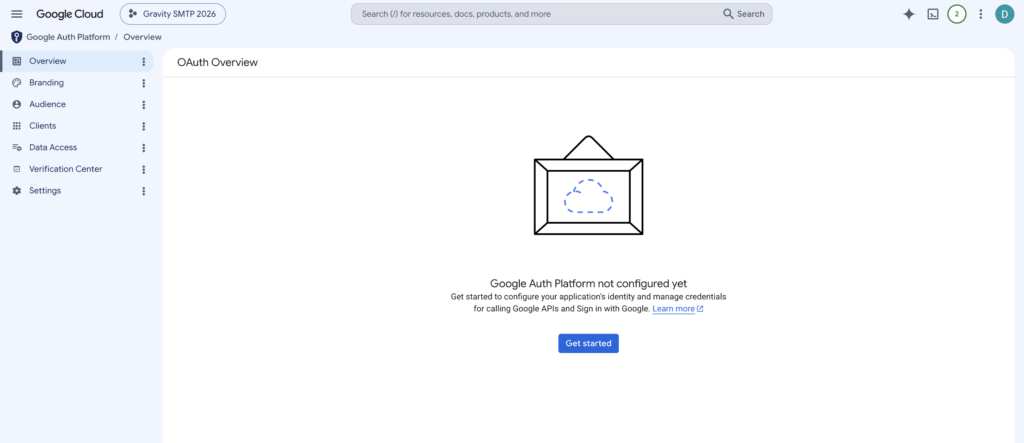Image resolution: width=1024 pixels, height=443 pixels.
Task: Click the Google Cloud logo
Action: click(x=69, y=14)
